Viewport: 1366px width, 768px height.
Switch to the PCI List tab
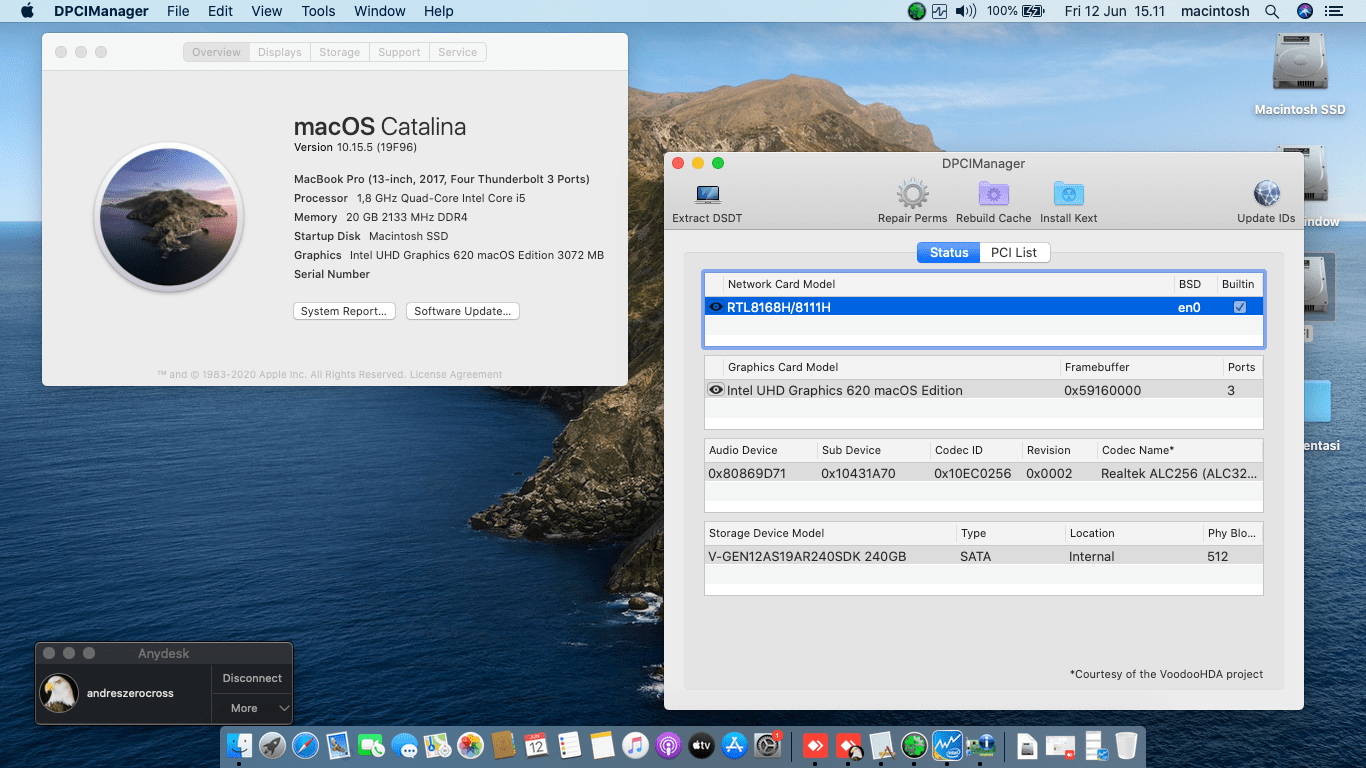(1014, 252)
